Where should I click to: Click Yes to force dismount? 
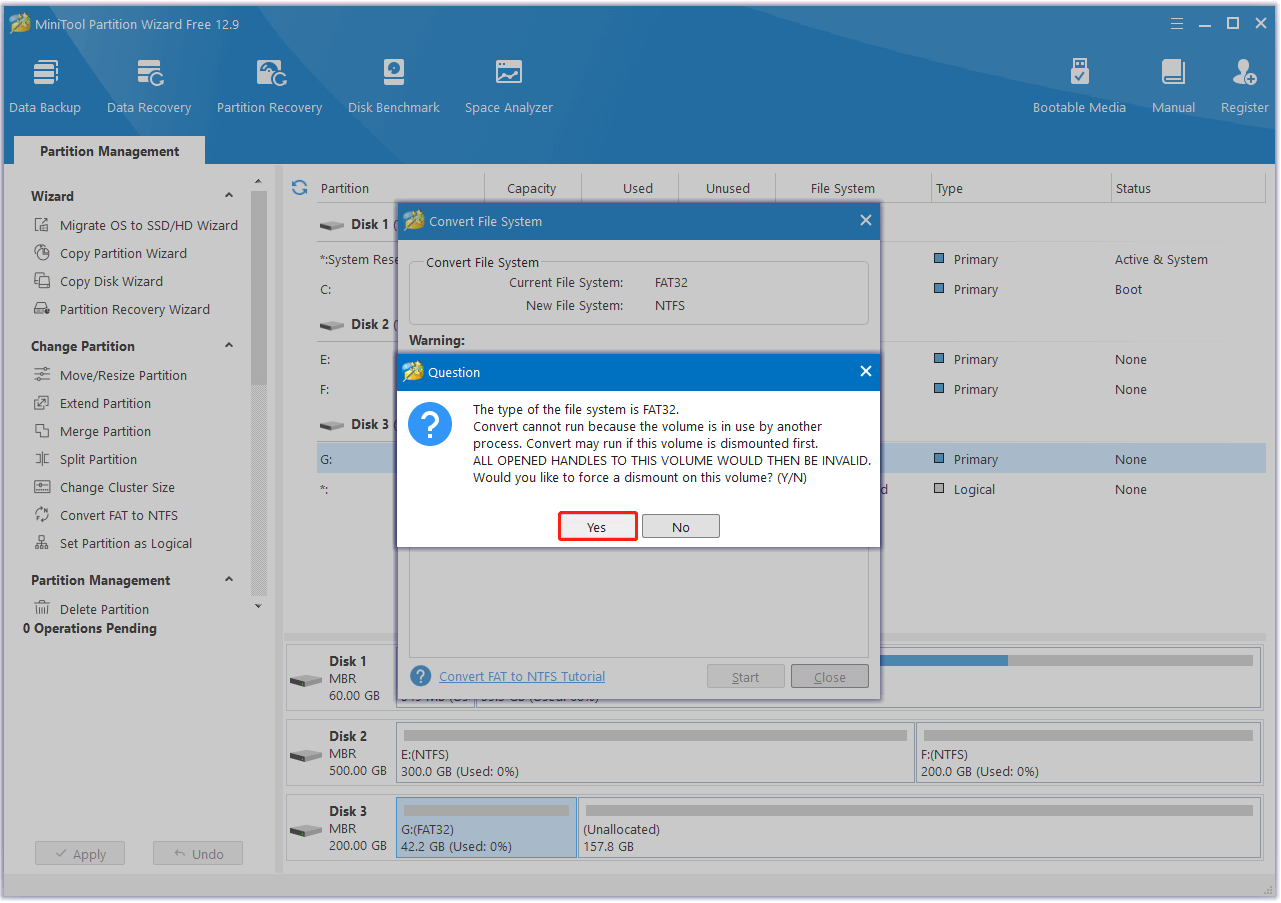[597, 527]
